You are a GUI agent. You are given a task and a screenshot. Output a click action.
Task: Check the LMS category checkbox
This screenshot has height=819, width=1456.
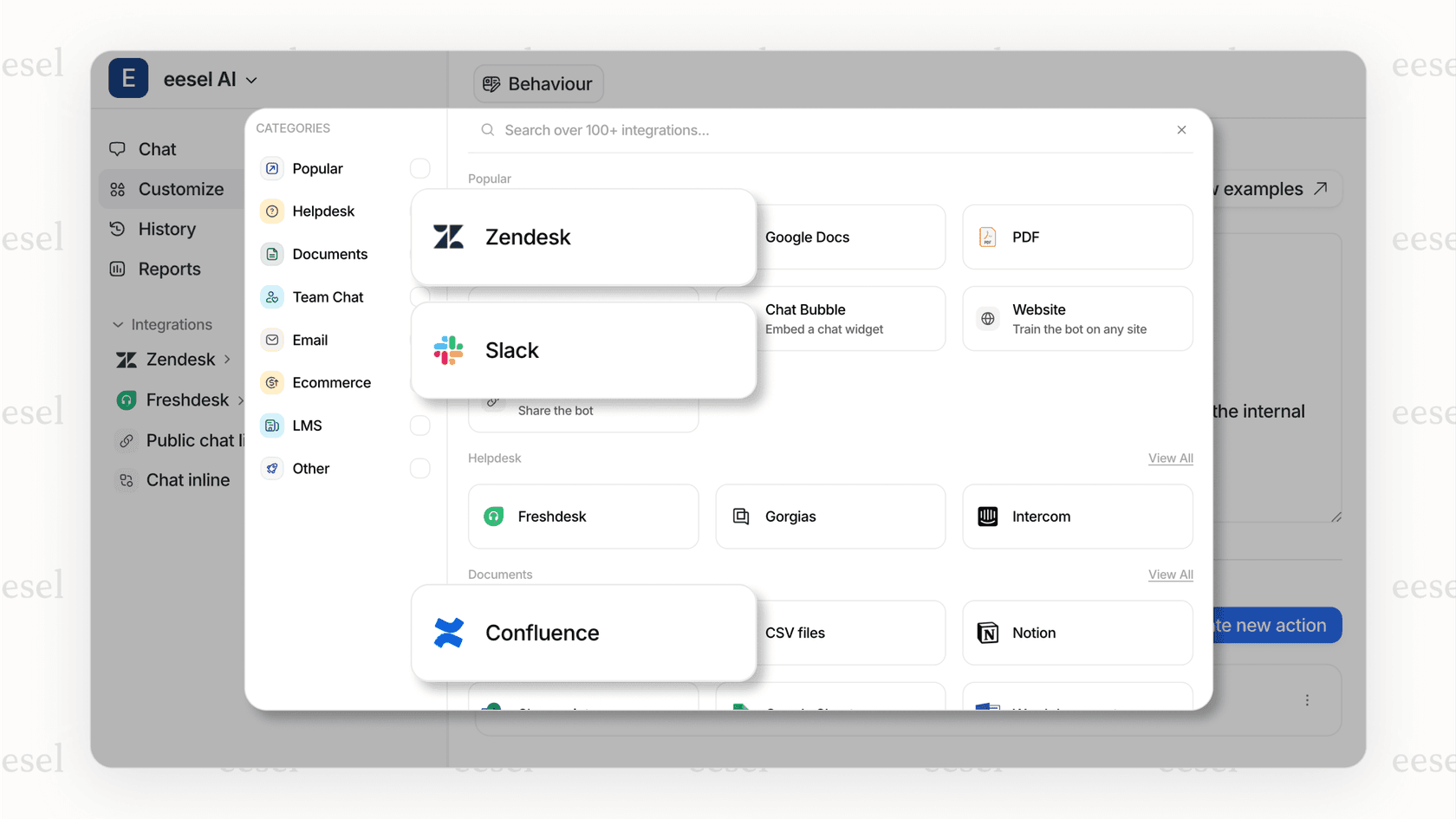[x=420, y=426]
